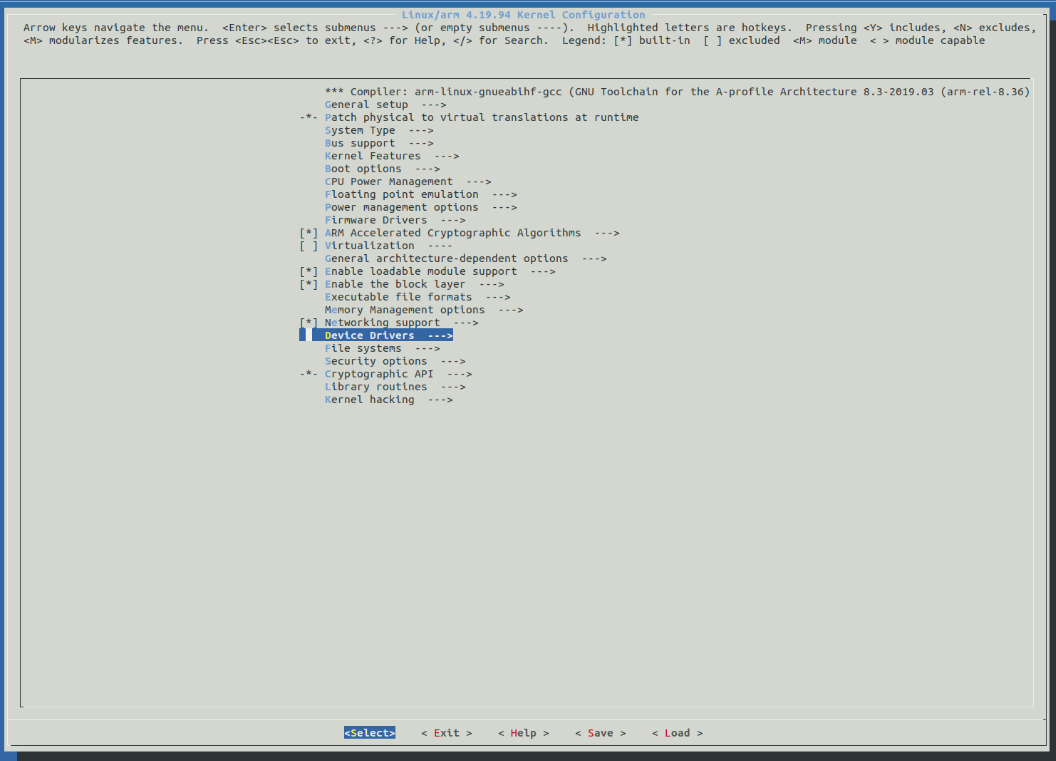Enable the Virtualization checkbox
This screenshot has width=1056, height=761.
pyautogui.click(x=309, y=246)
